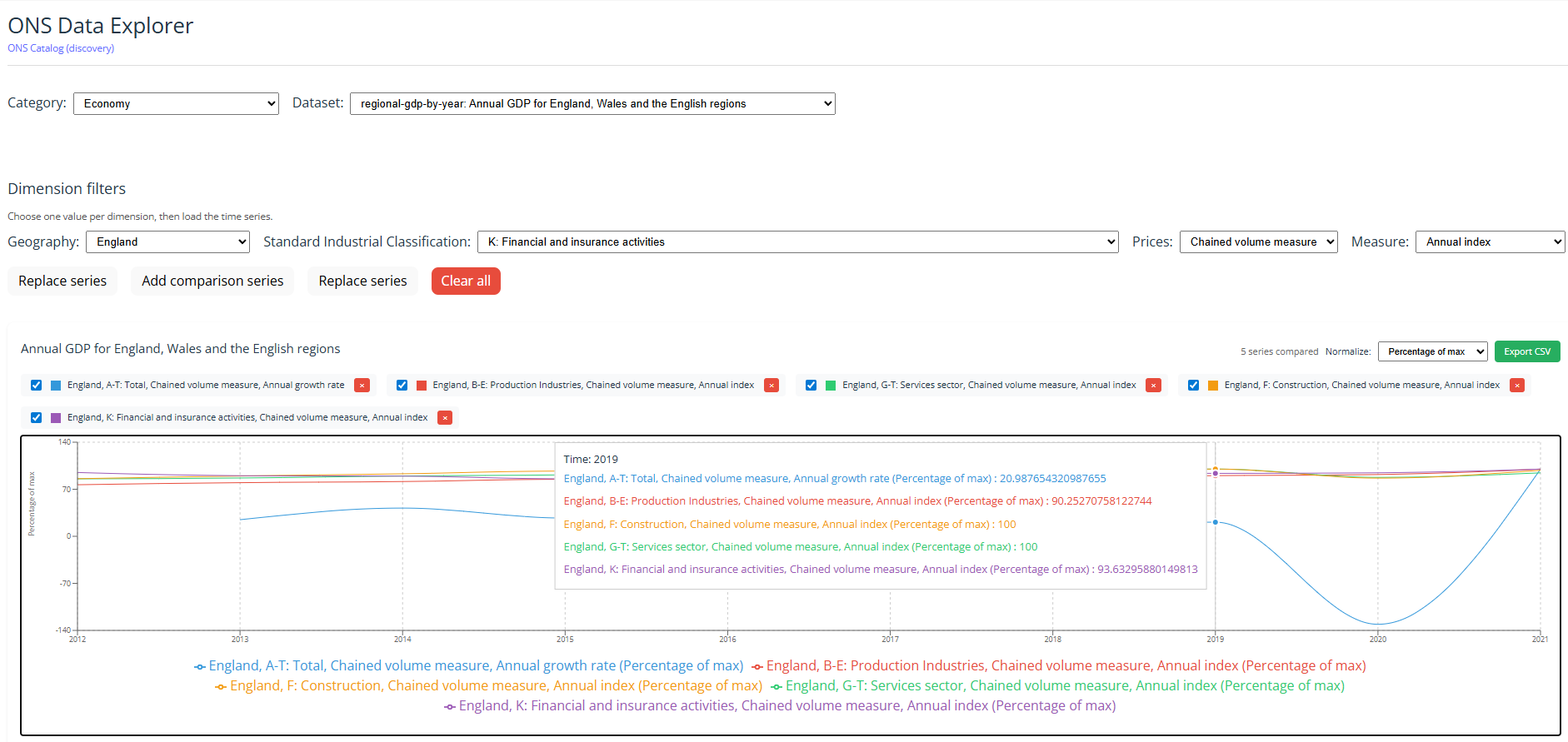Click the blue swatch of A-T Total series
This screenshot has height=742, width=1568.
pos(56,386)
